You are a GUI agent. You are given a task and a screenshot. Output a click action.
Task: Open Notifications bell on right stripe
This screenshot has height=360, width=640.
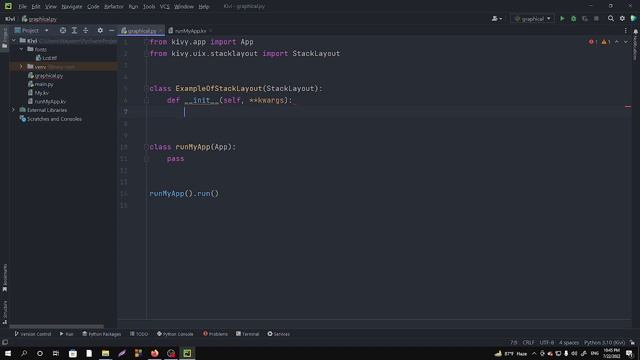636,31
